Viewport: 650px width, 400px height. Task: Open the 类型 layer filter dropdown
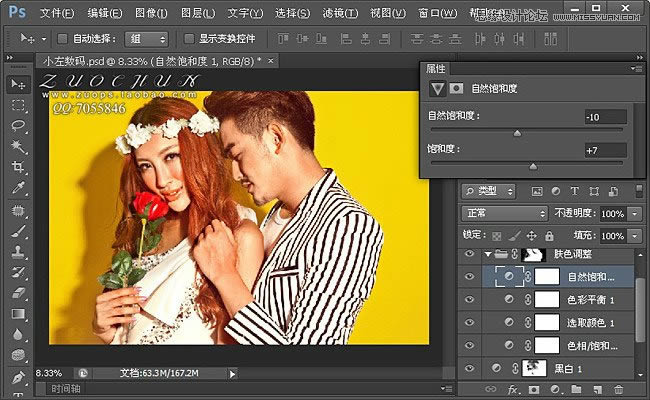pyautogui.click(x=489, y=191)
